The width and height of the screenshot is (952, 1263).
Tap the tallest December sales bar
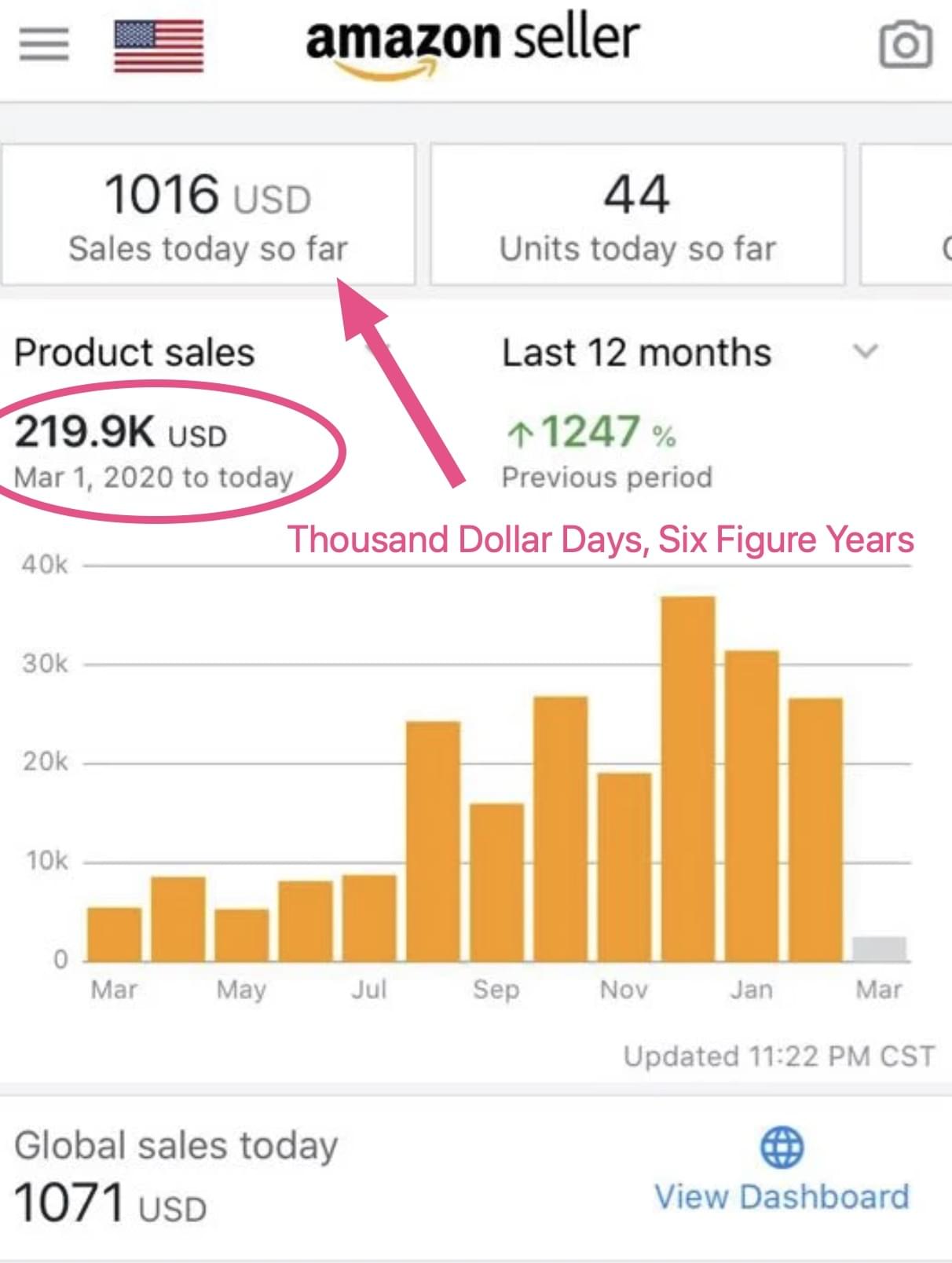[x=688, y=778]
